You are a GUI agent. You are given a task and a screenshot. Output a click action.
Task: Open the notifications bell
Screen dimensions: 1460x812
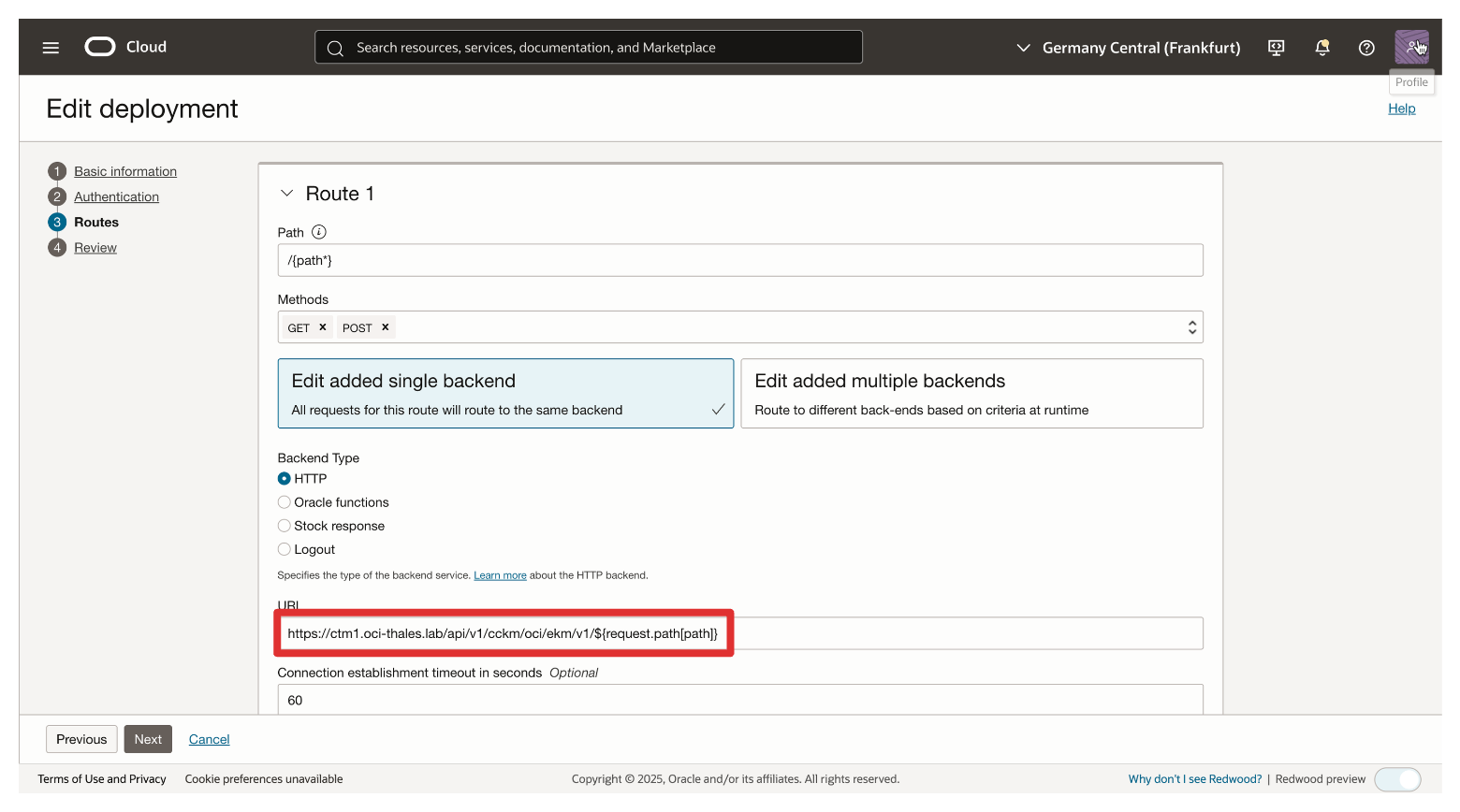(x=1321, y=48)
